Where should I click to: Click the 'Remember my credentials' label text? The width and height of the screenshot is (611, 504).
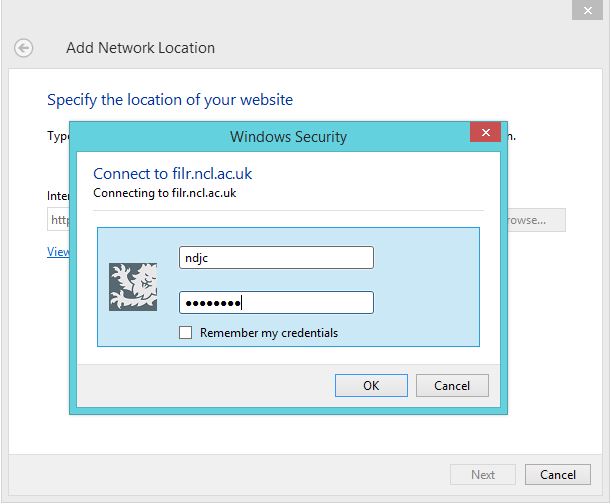click(x=268, y=333)
